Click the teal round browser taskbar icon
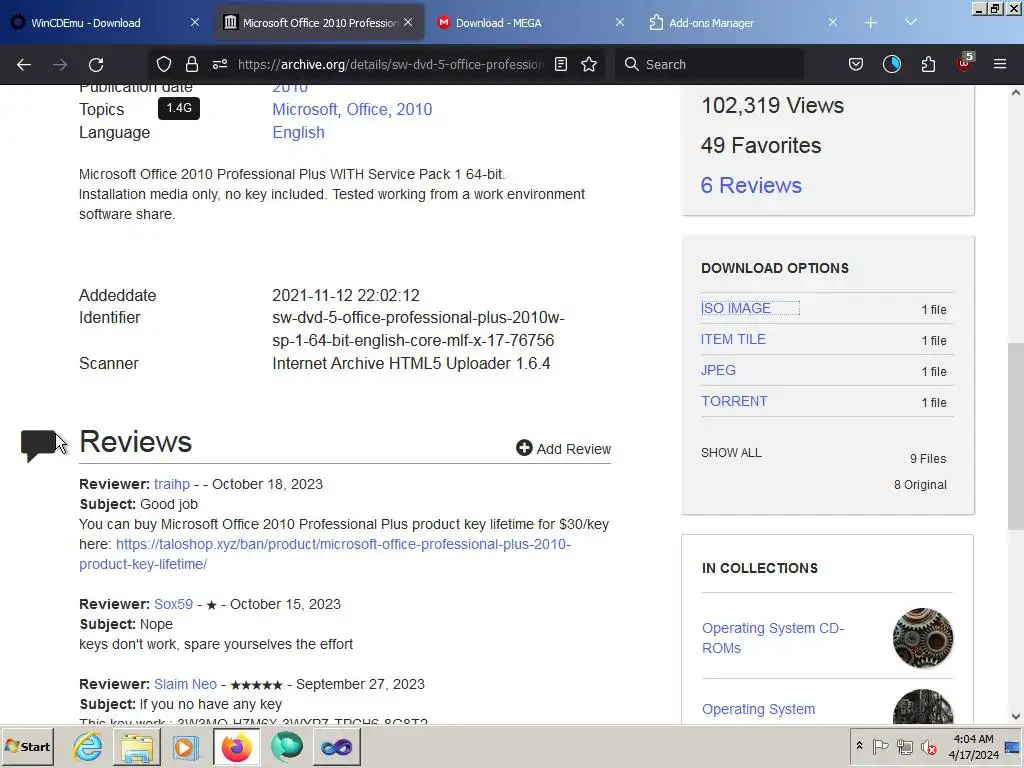This screenshot has height=768, width=1024. point(287,746)
